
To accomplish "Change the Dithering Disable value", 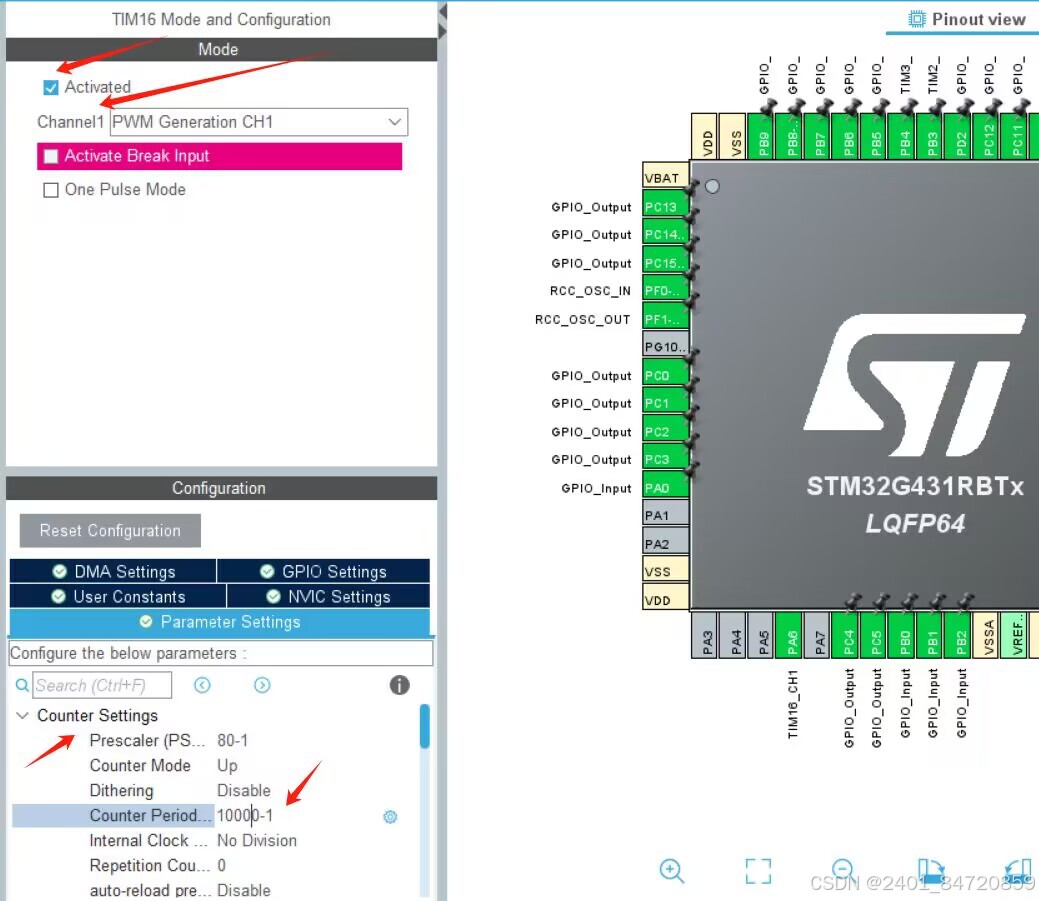I will (x=243, y=790).
